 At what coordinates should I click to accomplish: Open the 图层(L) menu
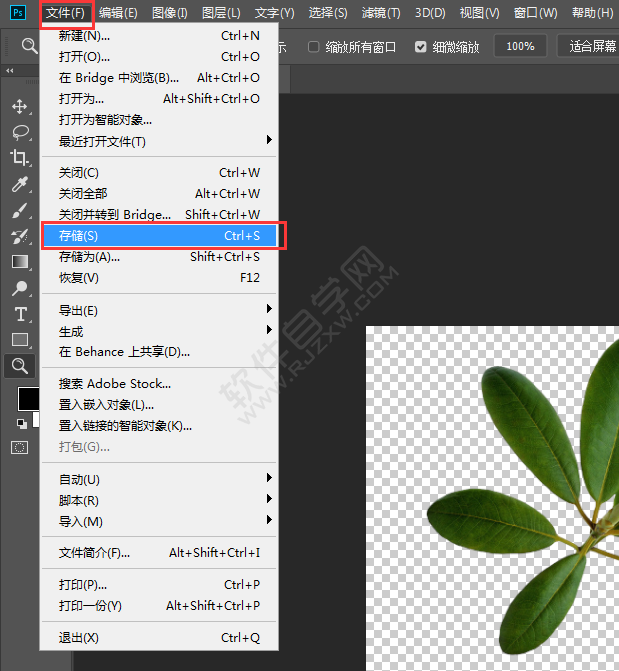point(221,13)
